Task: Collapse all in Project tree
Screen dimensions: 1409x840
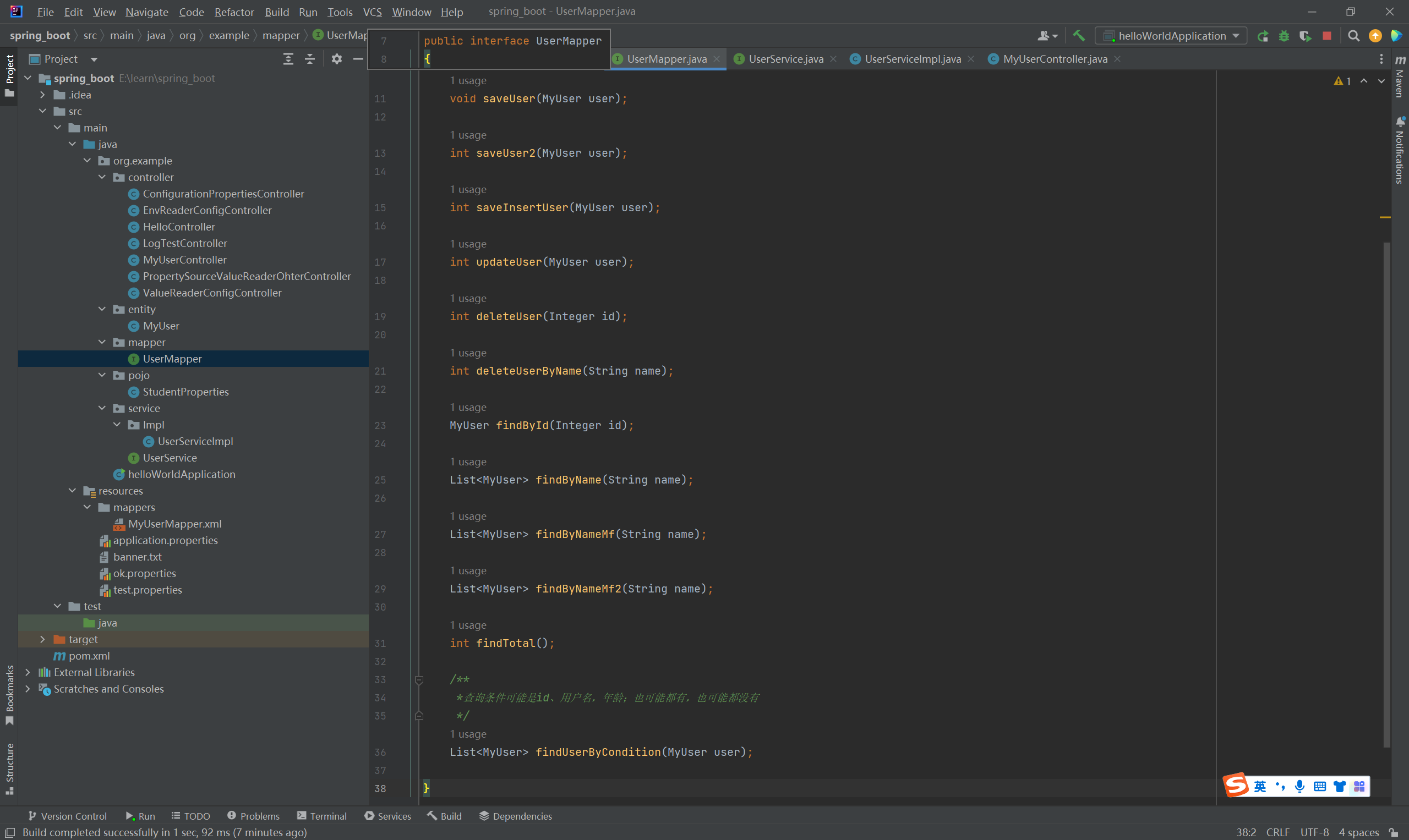Action: click(310, 59)
